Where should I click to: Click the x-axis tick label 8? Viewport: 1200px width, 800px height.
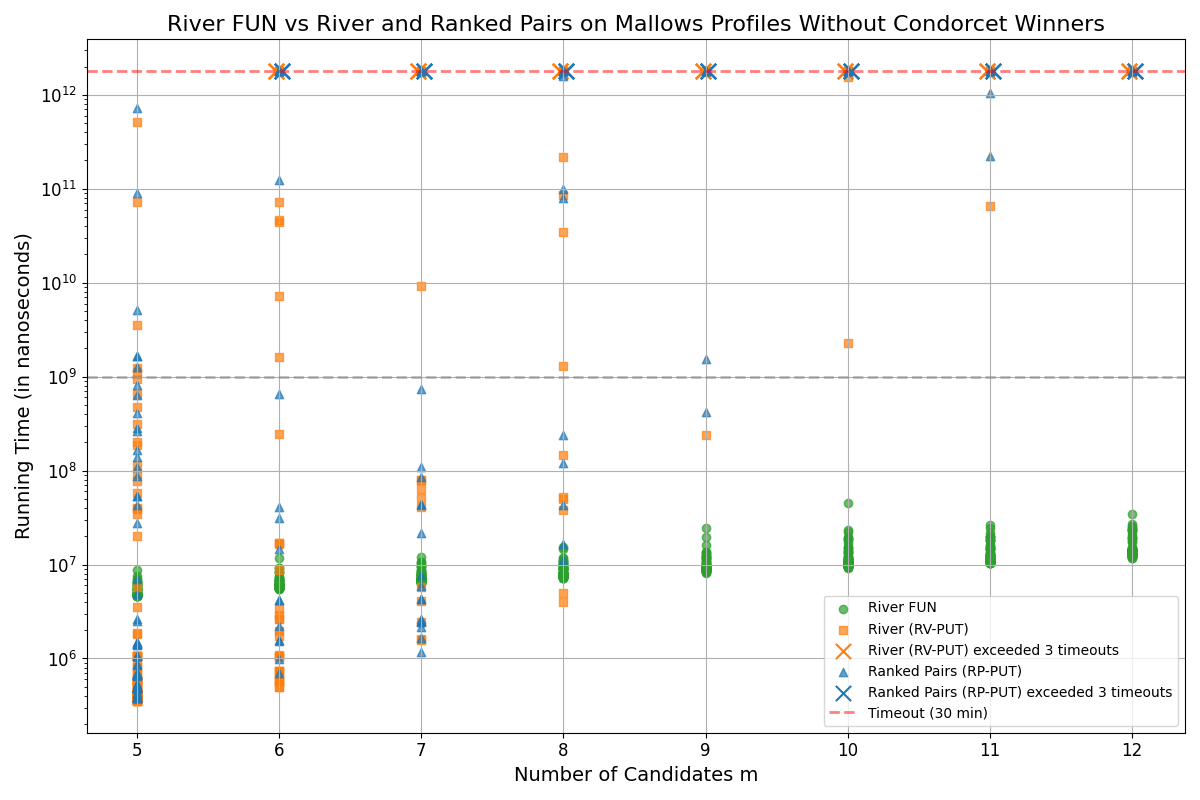click(x=563, y=749)
